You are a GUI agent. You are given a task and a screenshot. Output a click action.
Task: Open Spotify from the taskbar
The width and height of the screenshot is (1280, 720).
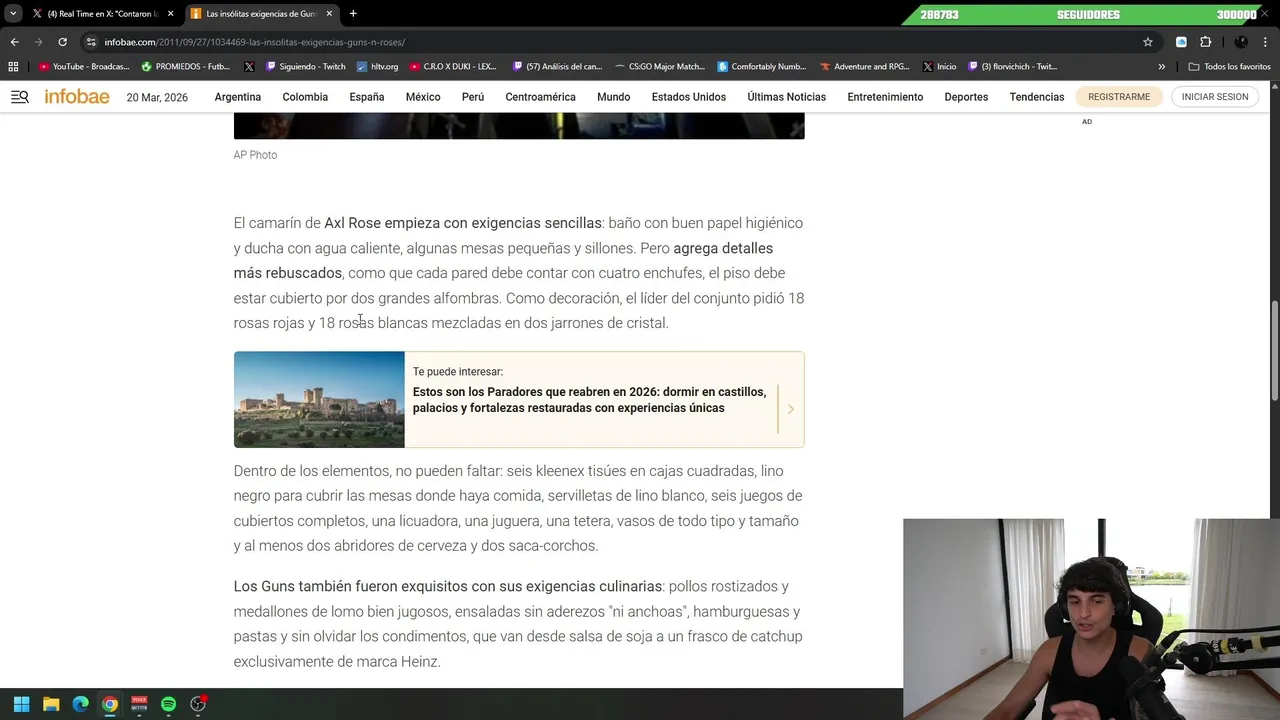point(168,704)
